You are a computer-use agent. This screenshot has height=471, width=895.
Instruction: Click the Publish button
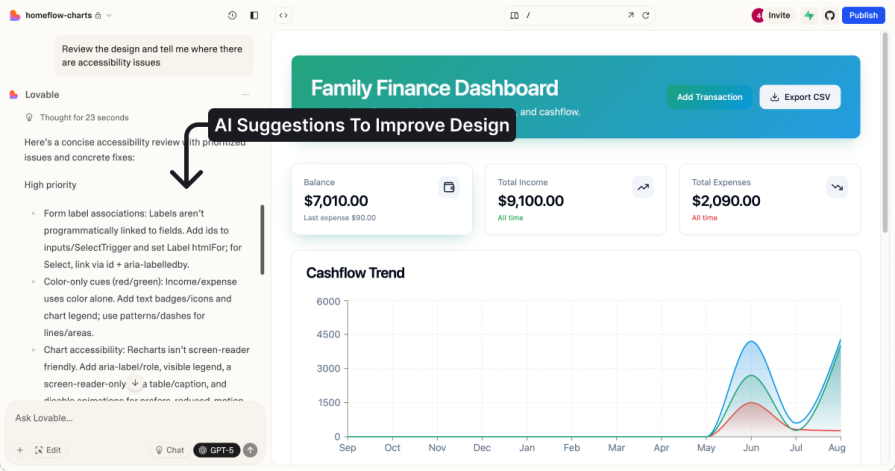863,15
